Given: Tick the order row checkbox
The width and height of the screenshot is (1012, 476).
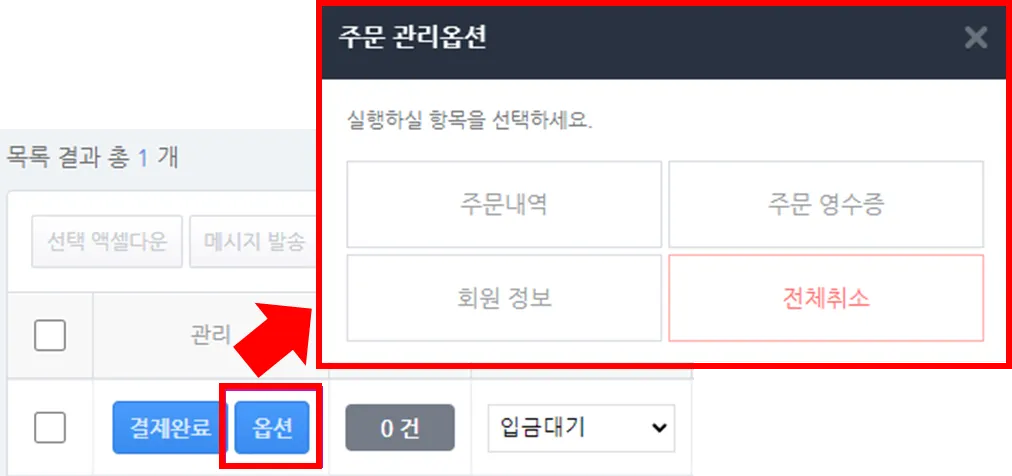Looking at the screenshot, I should (50, 428).
